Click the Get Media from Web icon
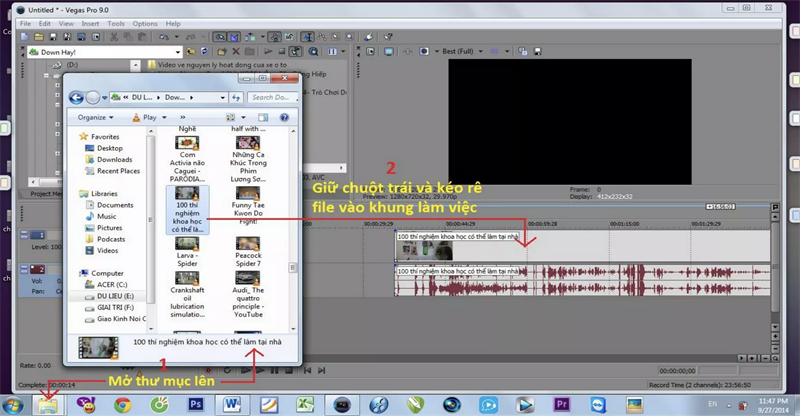 313,52
